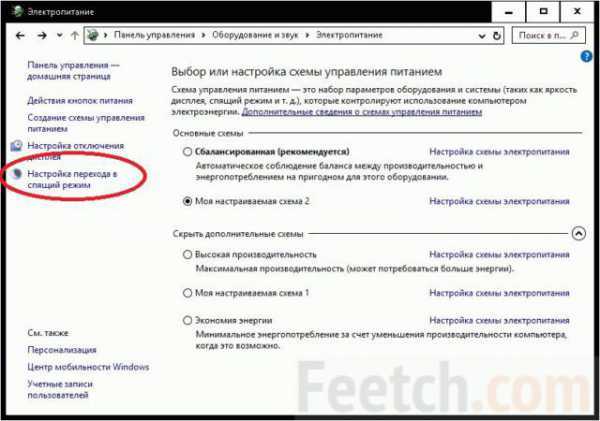Collapse the additional power plans section
Screen dimensions: 600x421
pos(579,233)
